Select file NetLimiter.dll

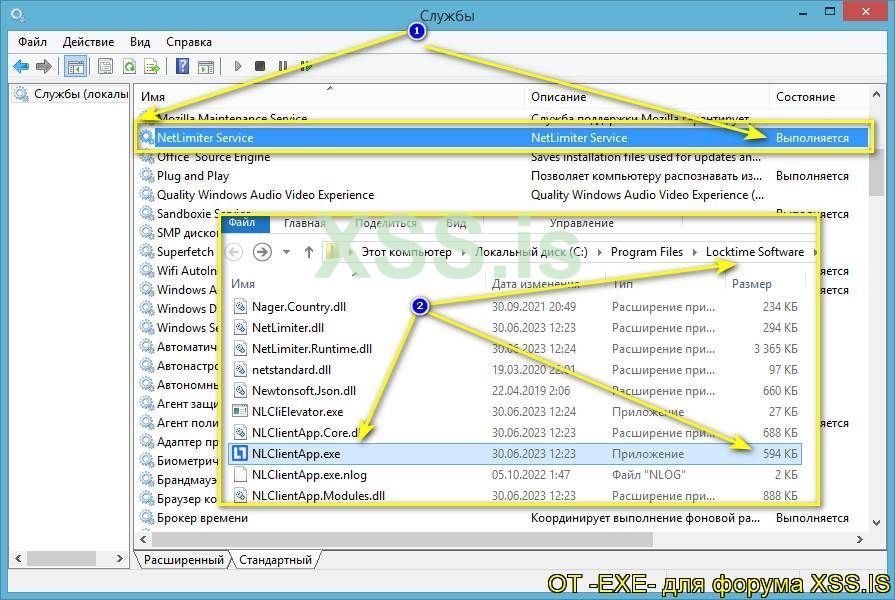pyautogui.click(x=288, y=328)
